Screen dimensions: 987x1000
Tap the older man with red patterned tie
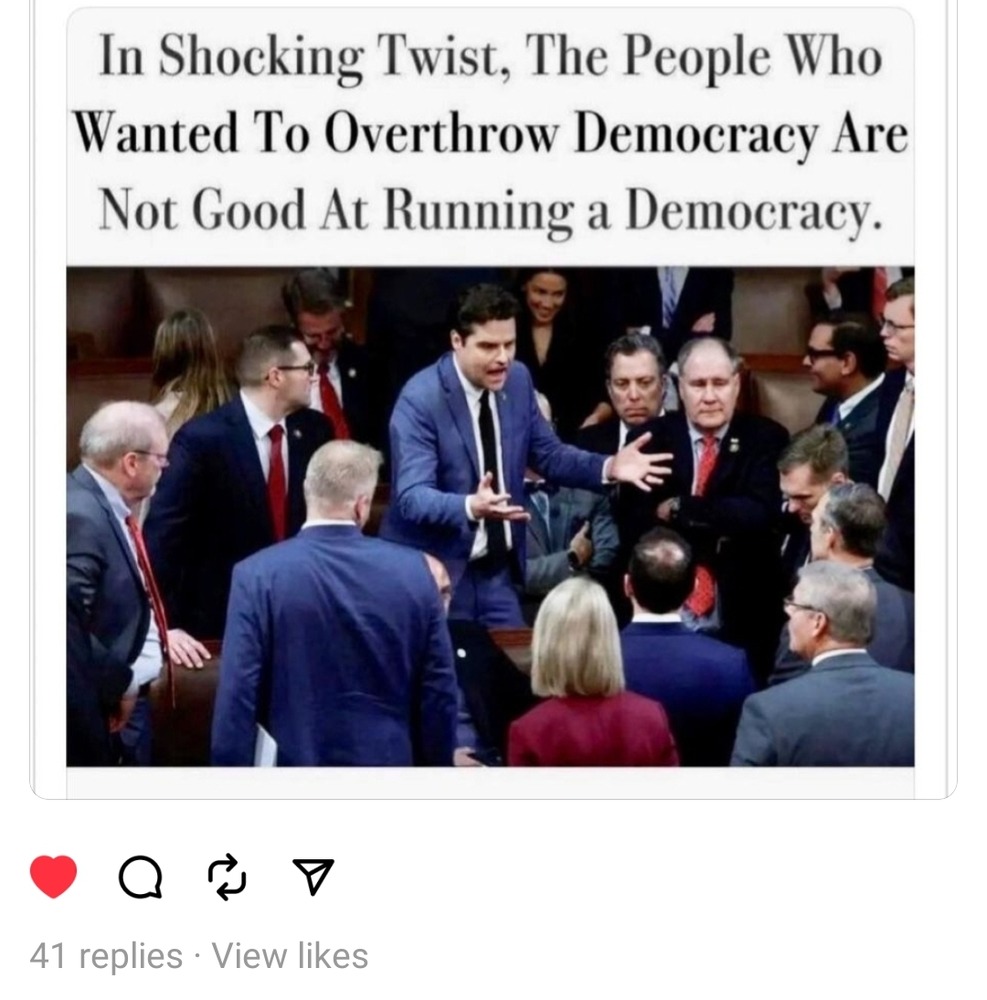[708, 485]
